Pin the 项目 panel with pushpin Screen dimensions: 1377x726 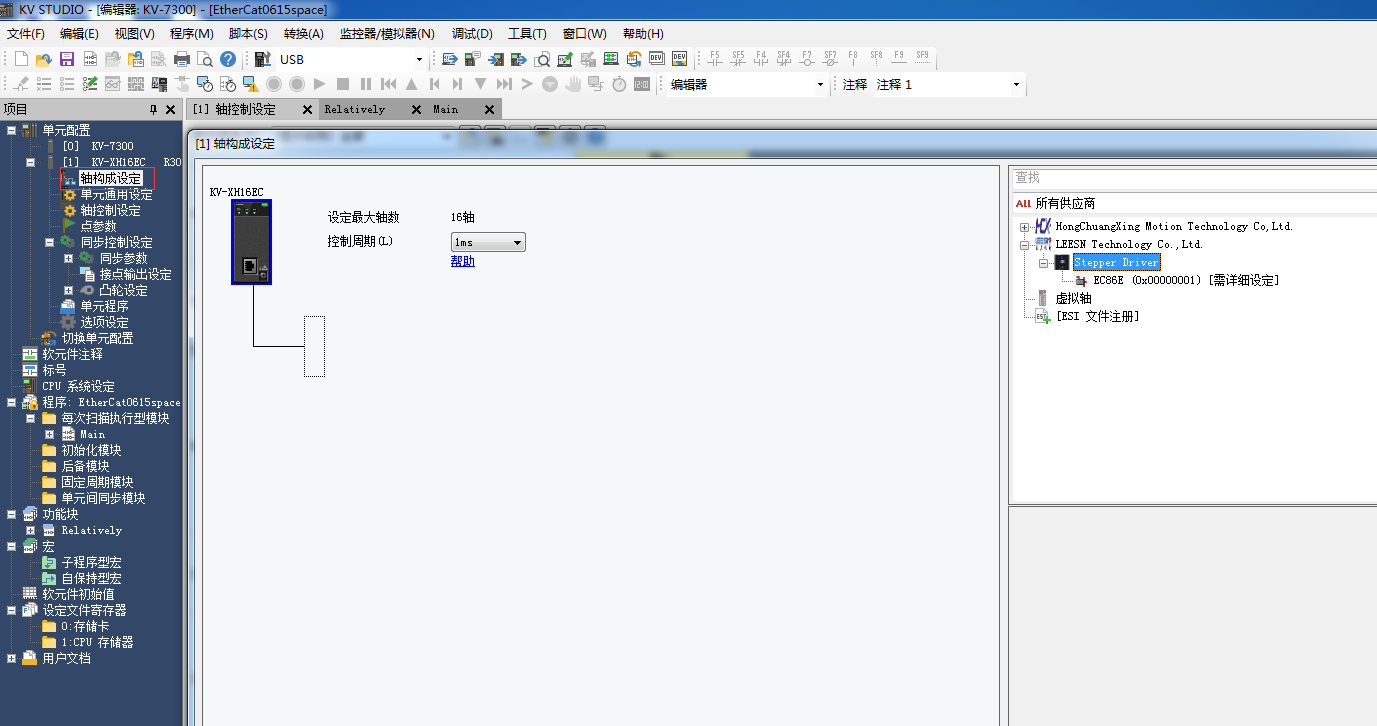point(153,109)
